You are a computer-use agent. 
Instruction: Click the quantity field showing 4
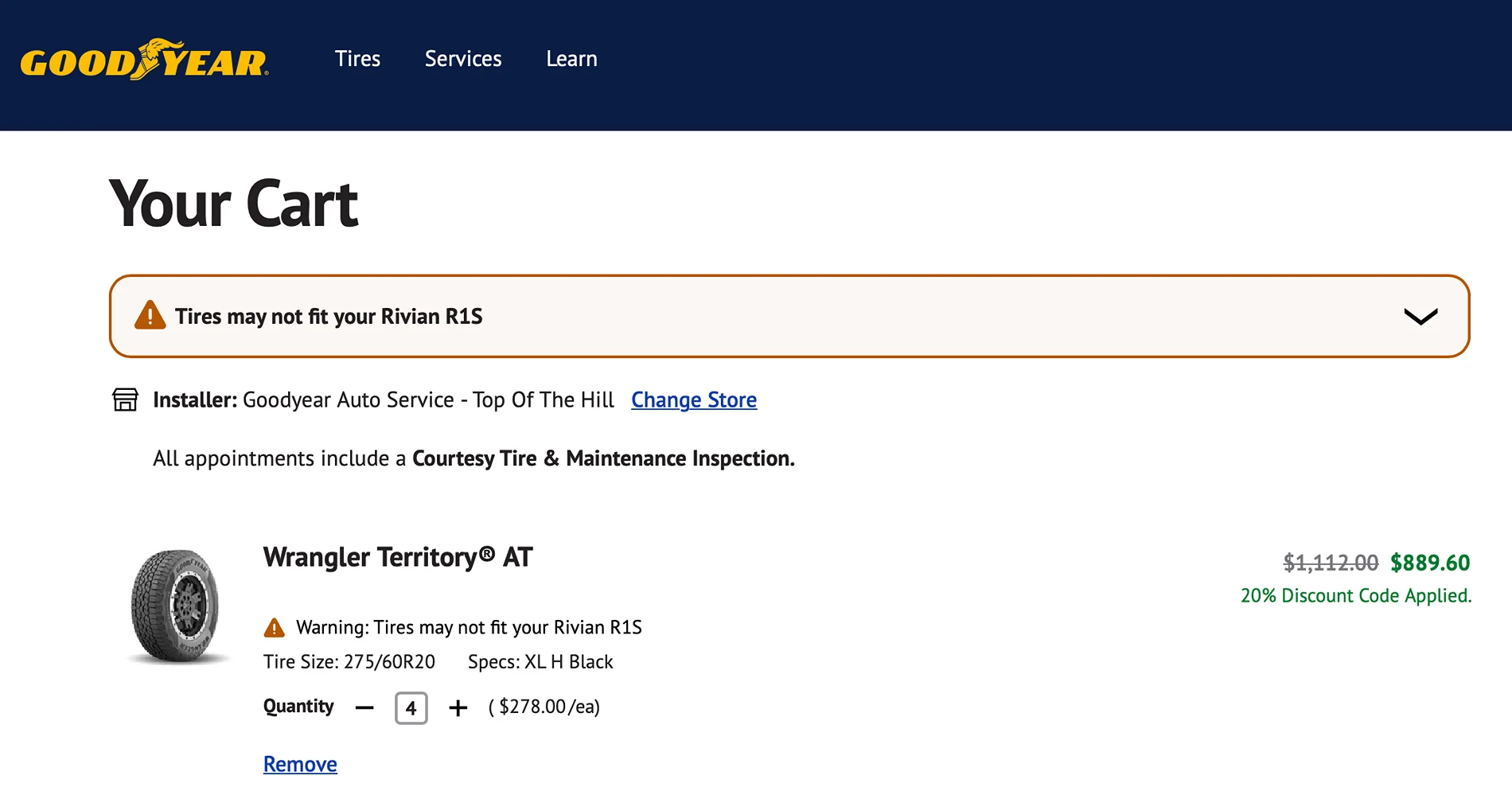(x=411, y=707)
